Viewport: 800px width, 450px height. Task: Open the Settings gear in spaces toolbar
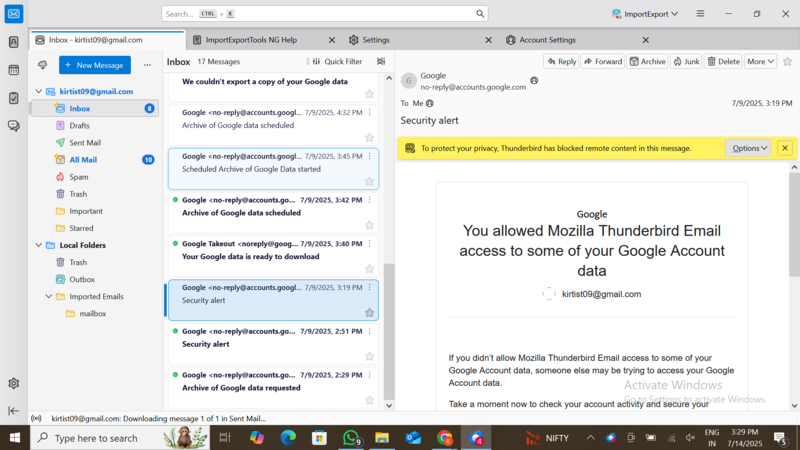pos(14,383)
